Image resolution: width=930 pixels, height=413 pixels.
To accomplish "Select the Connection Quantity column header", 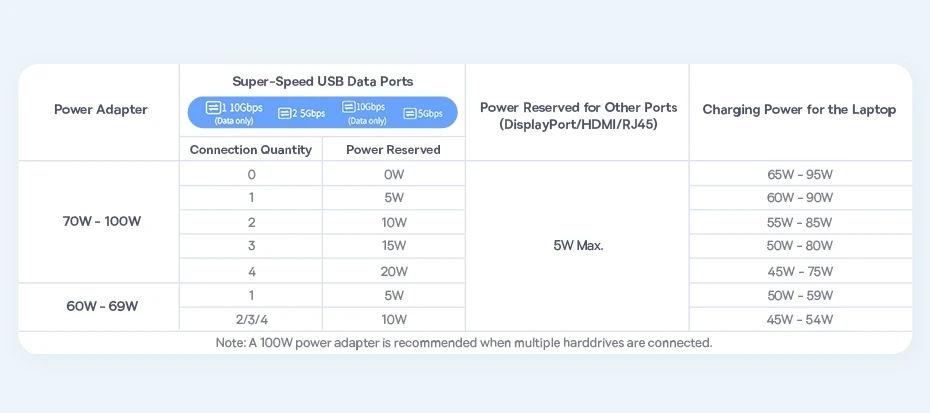I will [251, 150].
